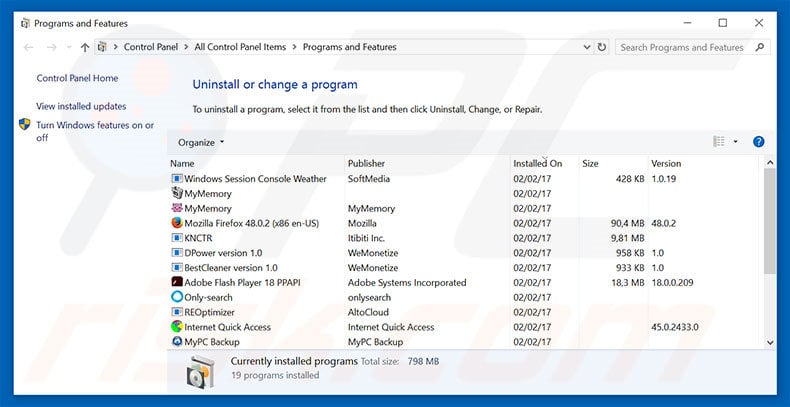The width and height of the screenshot is (790, 407).
Task: Click the scrollbar up arrow
Action: (770, 163)
